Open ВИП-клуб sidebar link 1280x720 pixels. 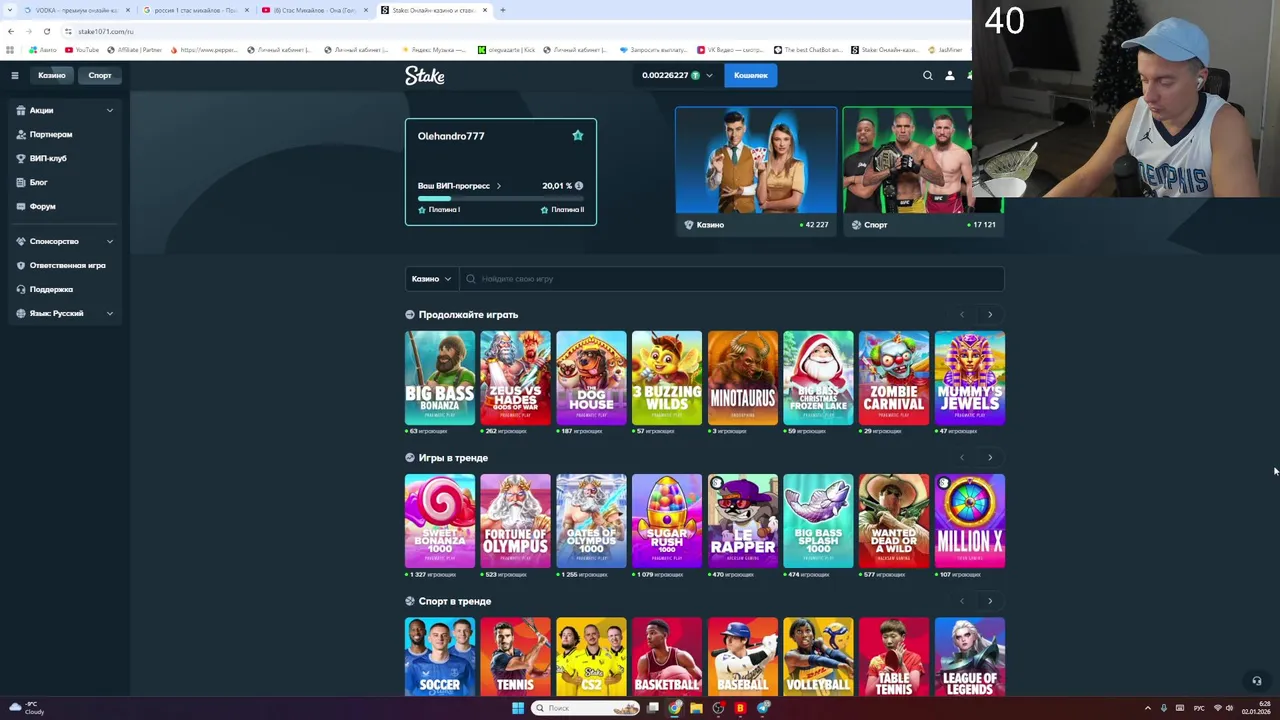point(48,158)
